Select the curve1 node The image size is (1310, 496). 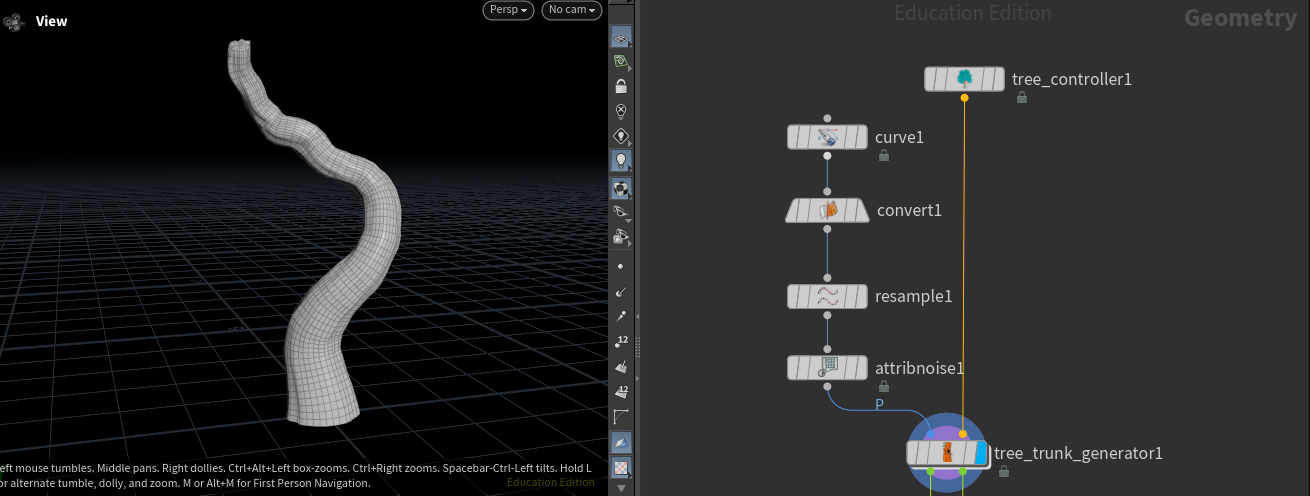(827, 137)
